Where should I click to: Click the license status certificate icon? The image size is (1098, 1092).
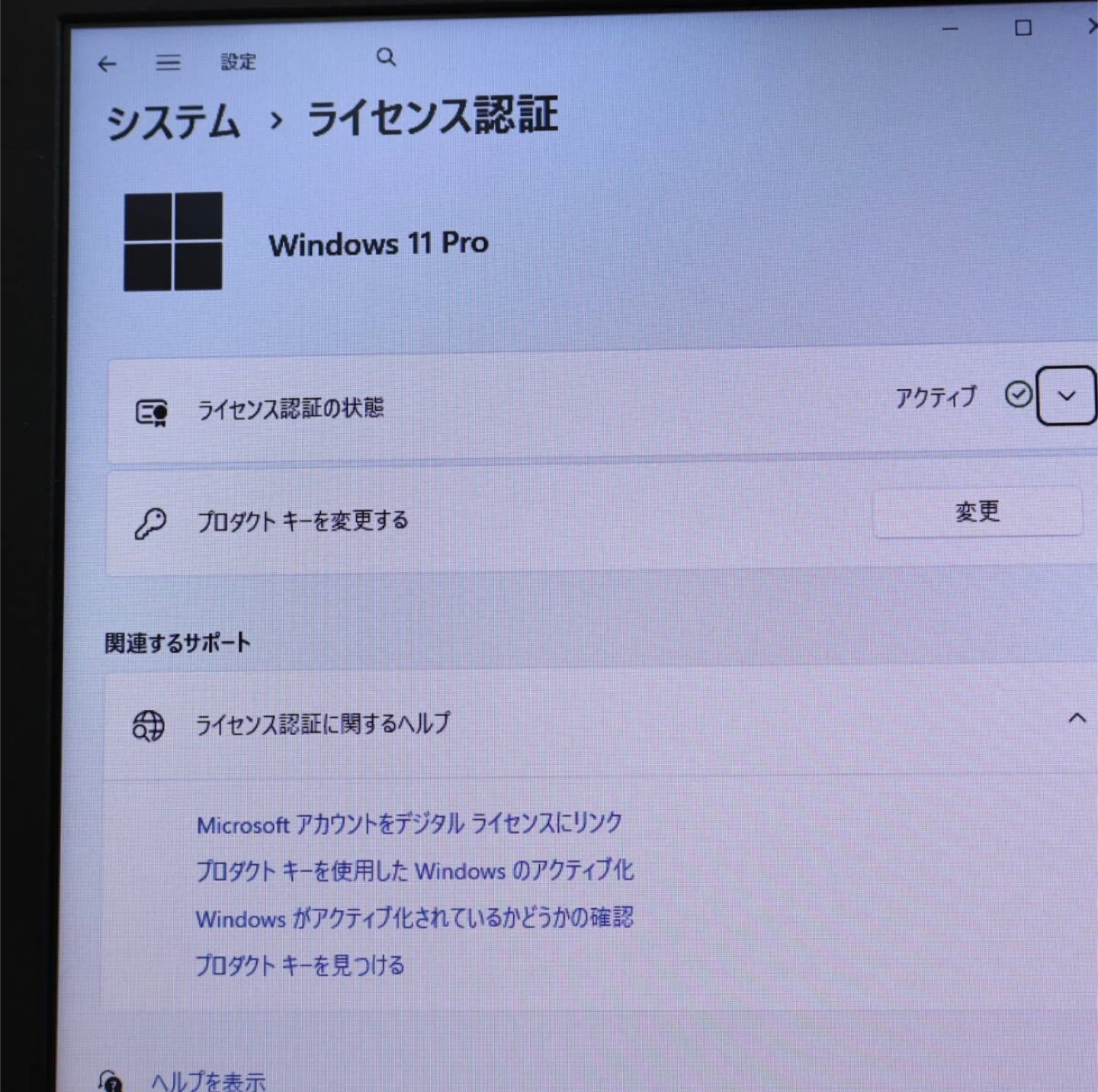(151, 413)
